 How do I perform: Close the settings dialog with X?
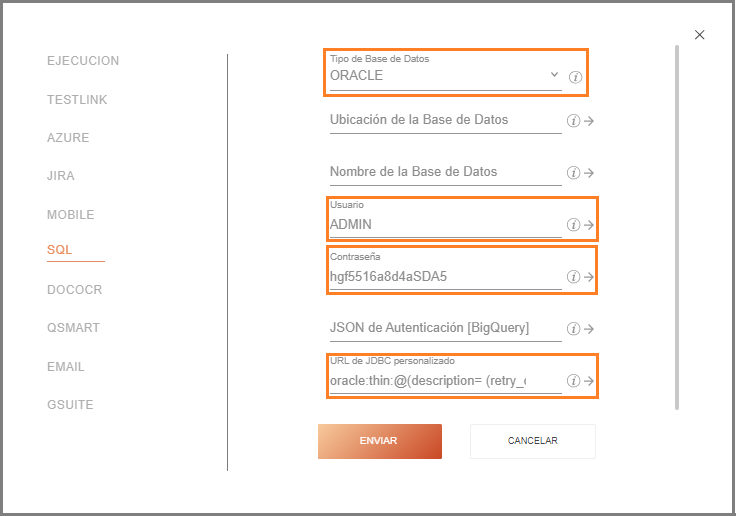(x=699, y=35)
